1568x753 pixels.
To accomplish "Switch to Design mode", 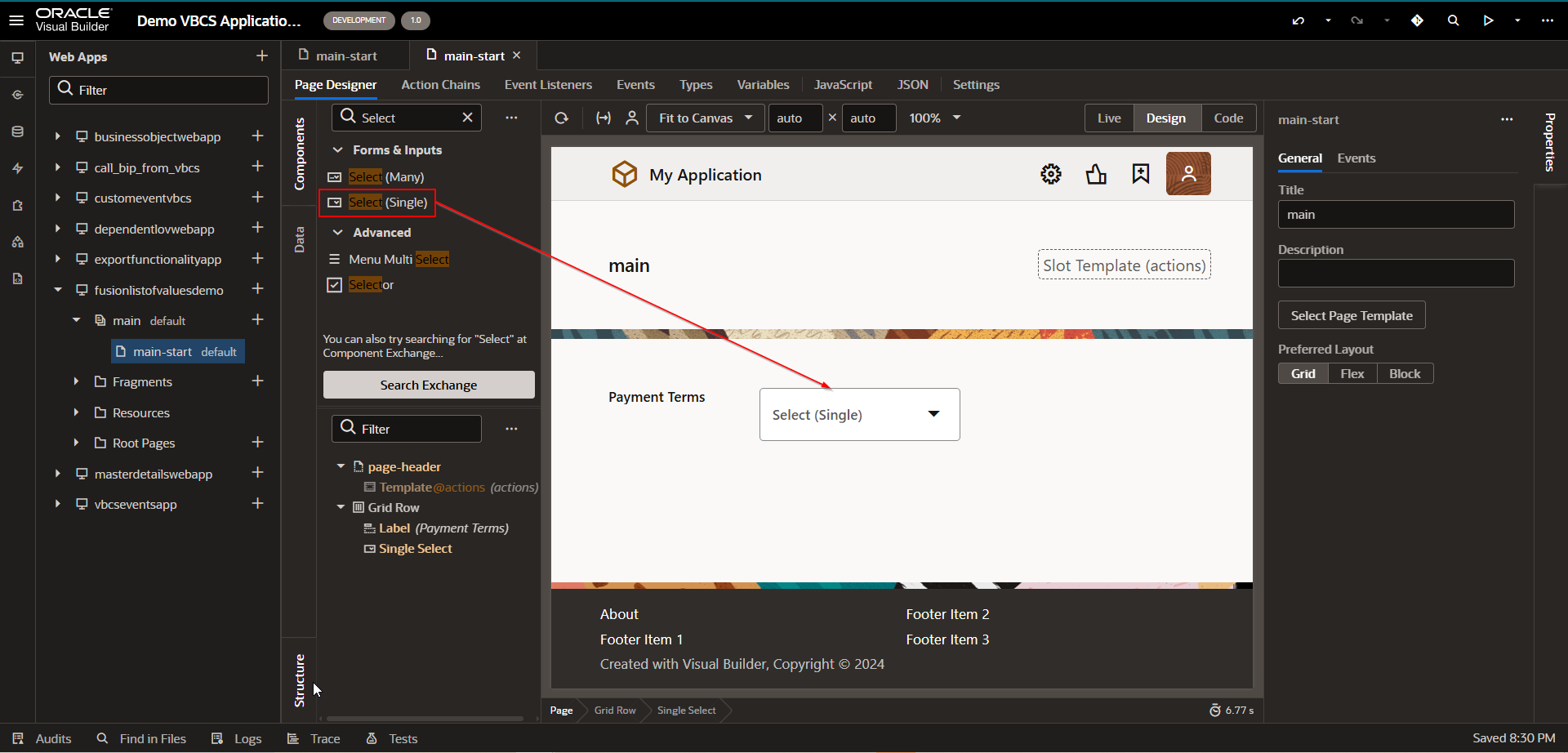I will click(x=1165, y=118).
